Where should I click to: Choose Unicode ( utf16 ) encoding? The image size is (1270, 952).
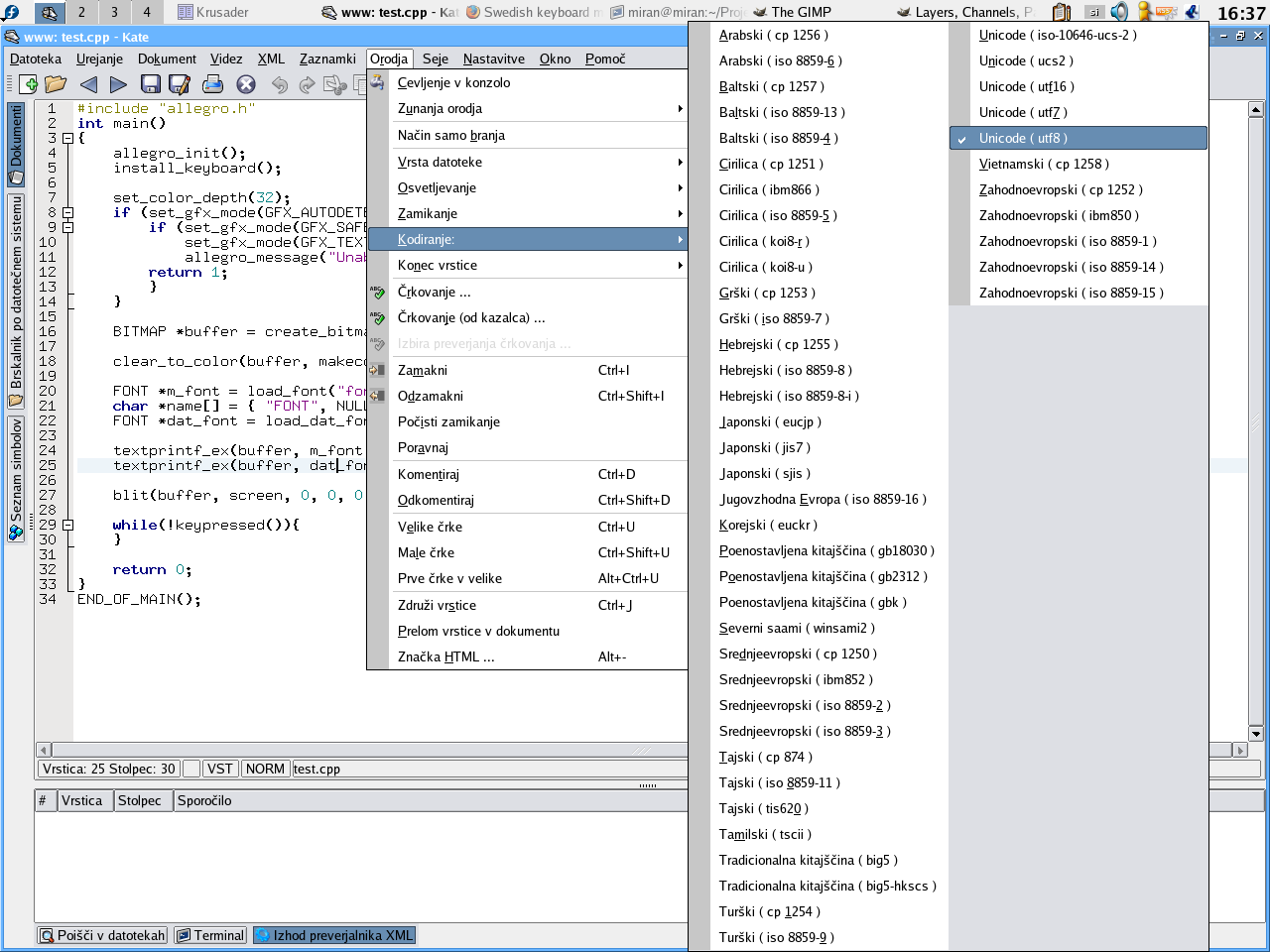pyautogui.click(x=1026, y=86)
